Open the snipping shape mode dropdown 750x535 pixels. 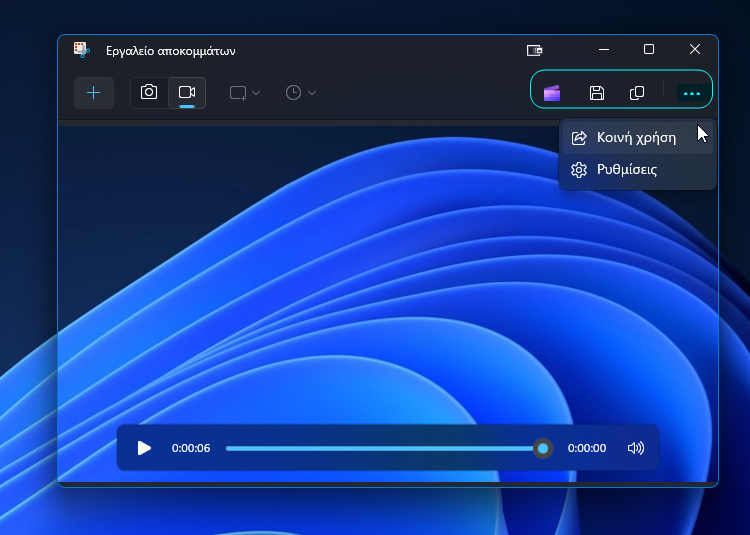(244, 93)
